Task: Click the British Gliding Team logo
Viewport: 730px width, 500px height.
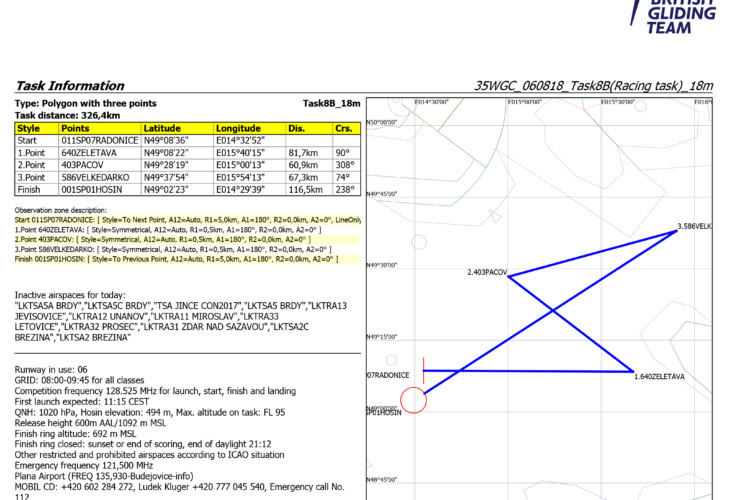Action: [673, 17]
